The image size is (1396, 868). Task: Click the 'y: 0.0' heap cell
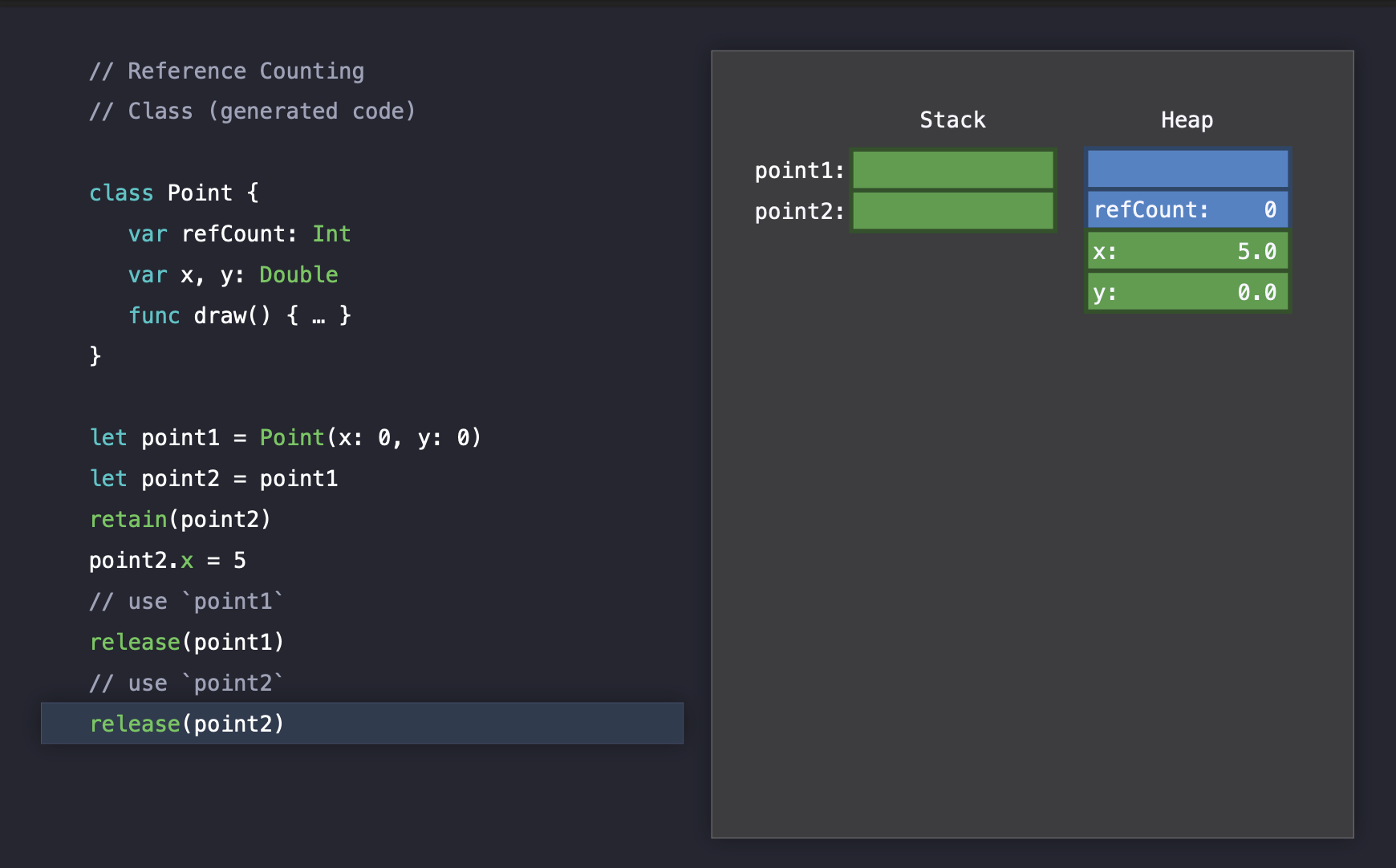tap(1187, 292)
